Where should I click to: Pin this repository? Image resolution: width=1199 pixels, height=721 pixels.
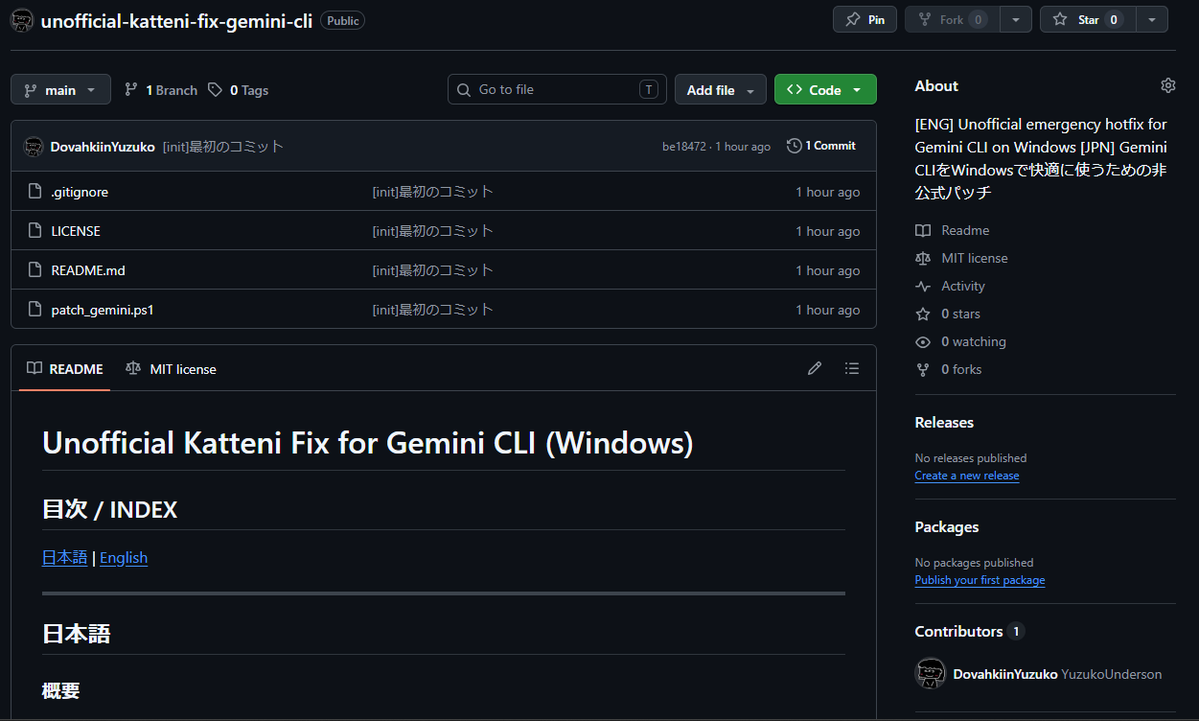click(865, 20)
